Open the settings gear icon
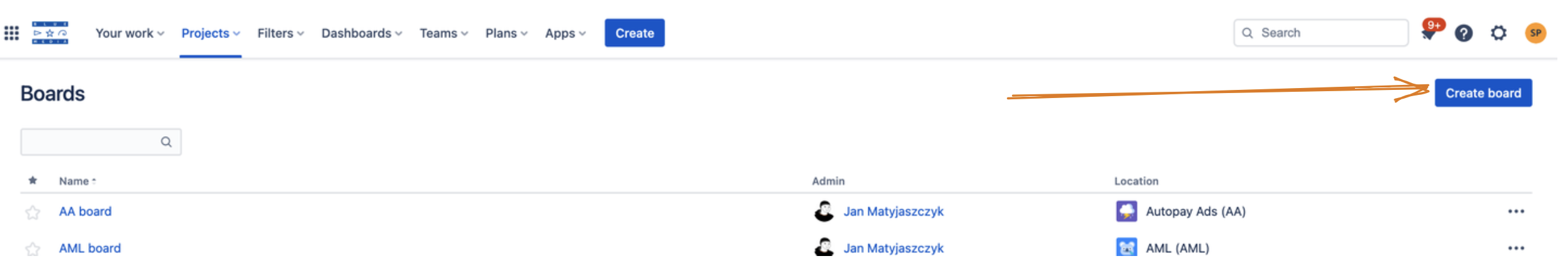The image size is (1568, 266). tap(1499, 33)
